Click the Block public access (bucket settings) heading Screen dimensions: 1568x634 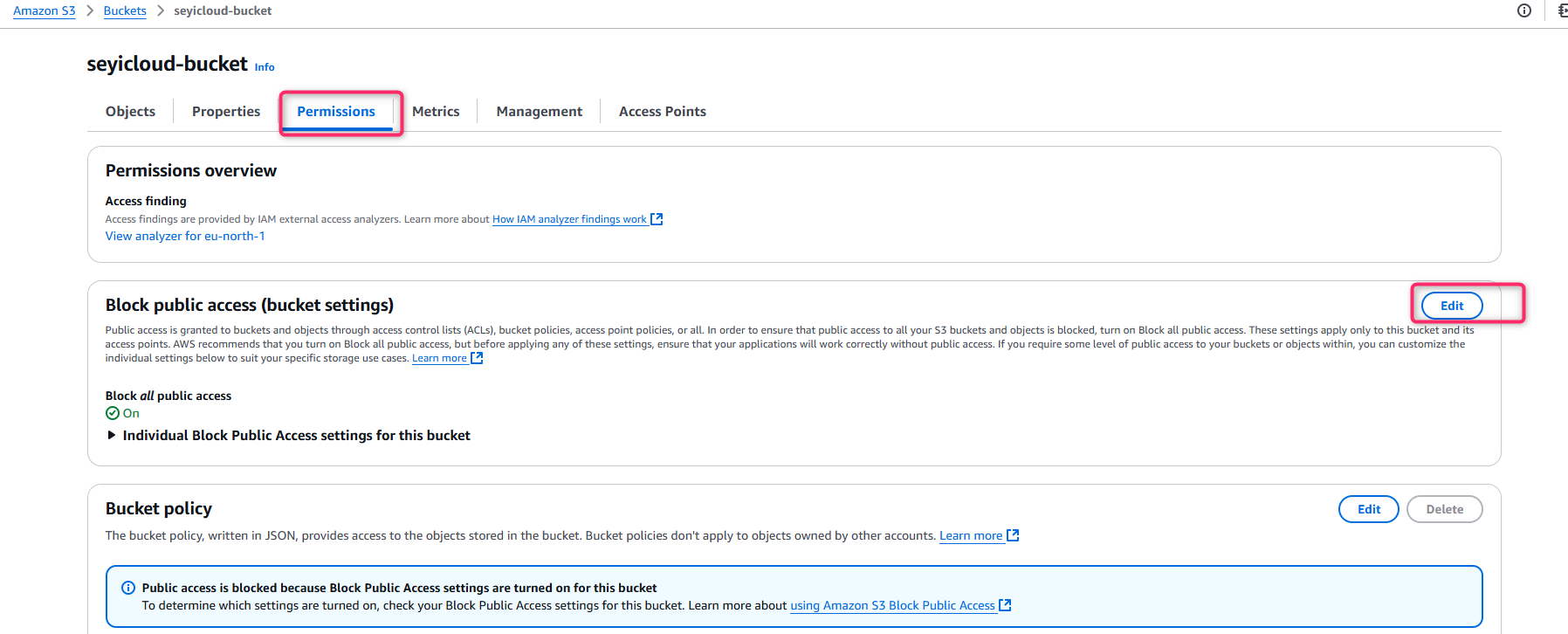(x=250, y=305)
